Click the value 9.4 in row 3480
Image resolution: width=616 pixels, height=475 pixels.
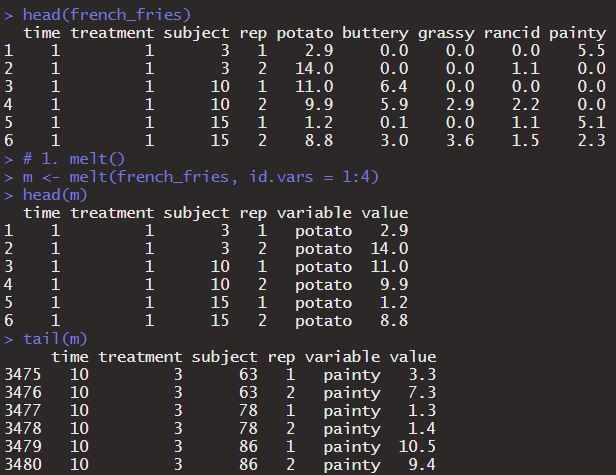click(422, 465)
